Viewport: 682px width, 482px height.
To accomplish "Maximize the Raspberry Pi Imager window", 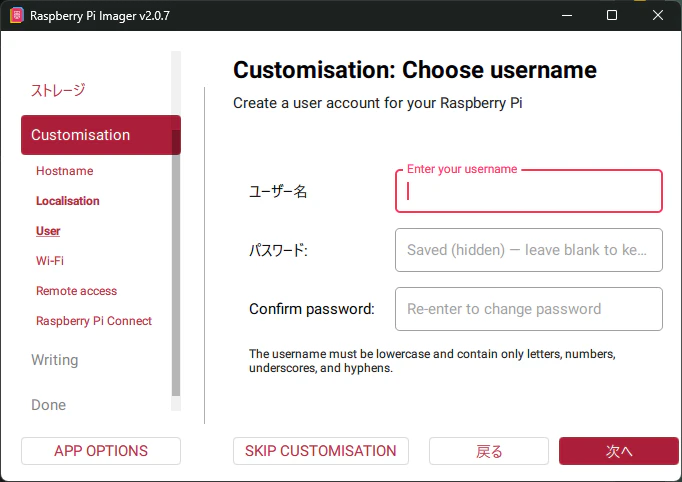I will click(612, 15).
